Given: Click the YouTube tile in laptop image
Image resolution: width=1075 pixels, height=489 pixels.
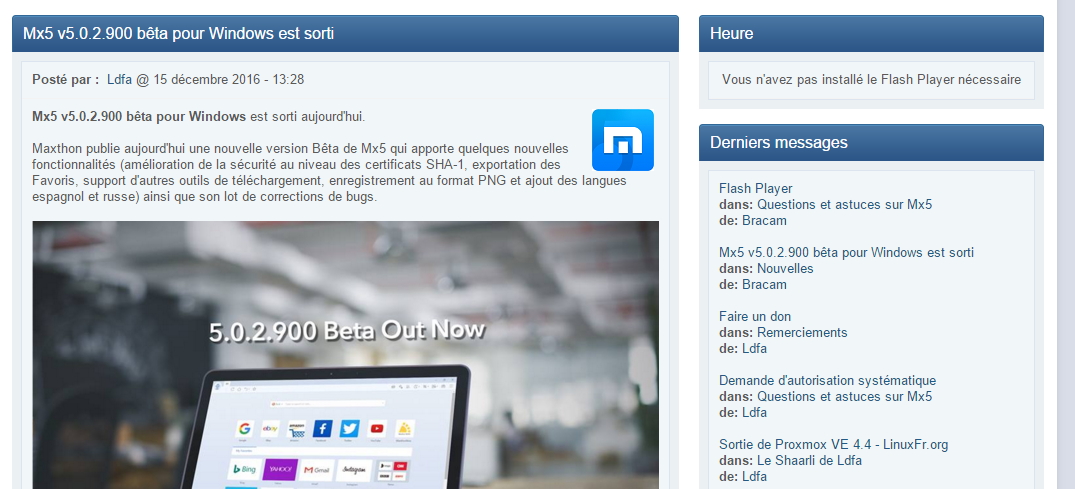Looking at the screenshot, I should coord(377,429).
